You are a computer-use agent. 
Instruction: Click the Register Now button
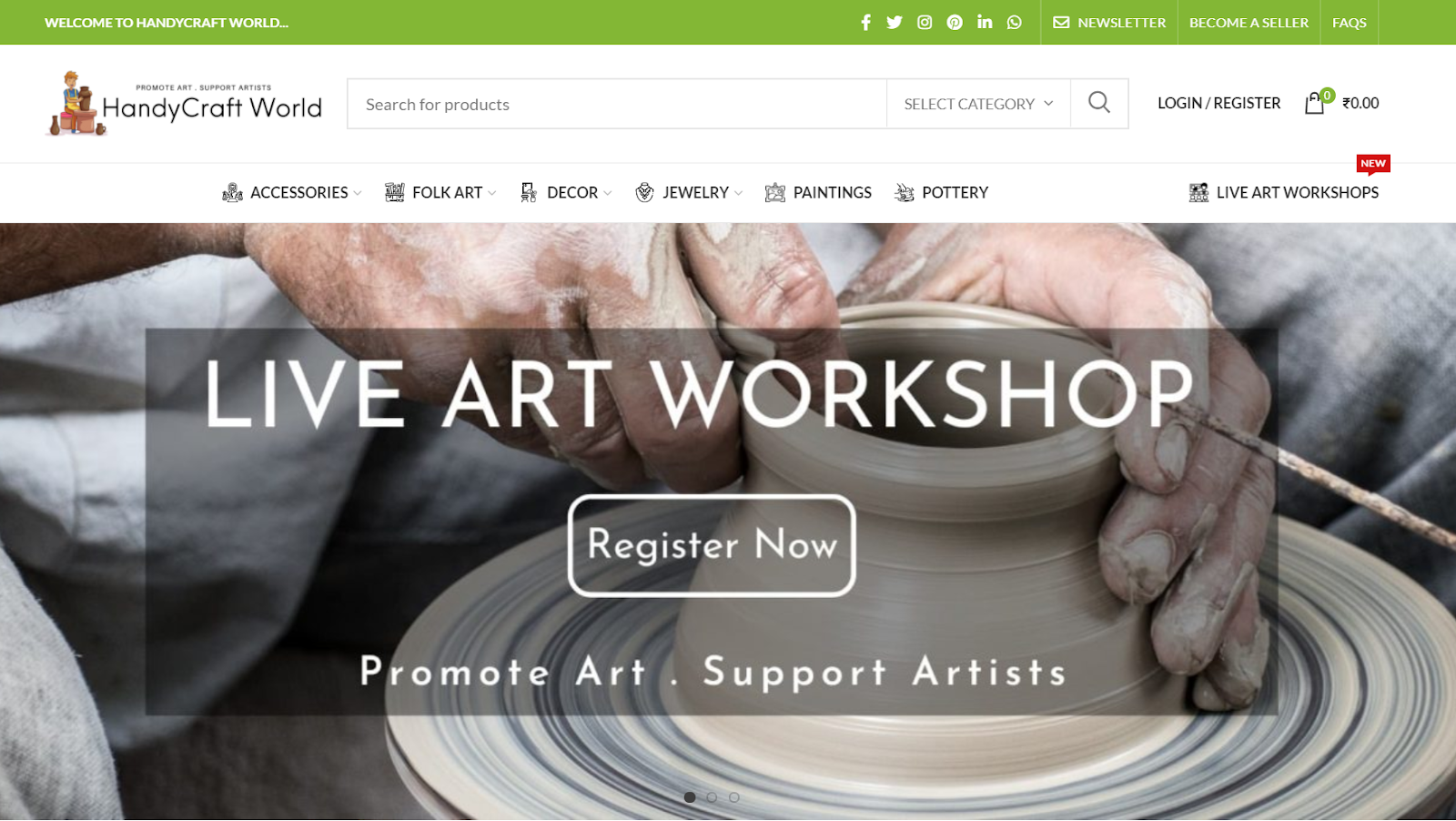[712, 545]
